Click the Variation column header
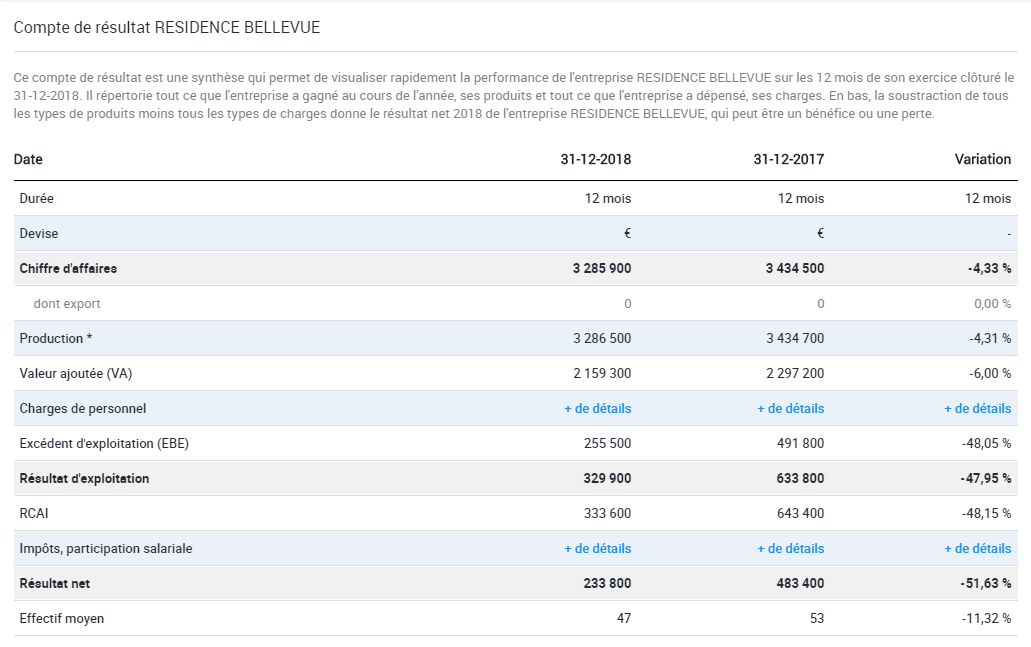This screenshot has height=647, width=1031. click(982, 159)
